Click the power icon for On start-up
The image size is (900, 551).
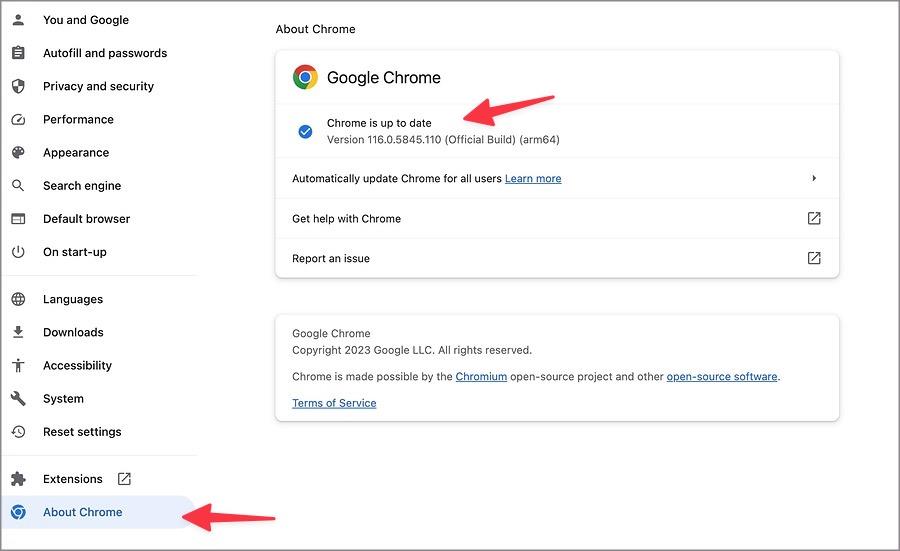point(18,252)
